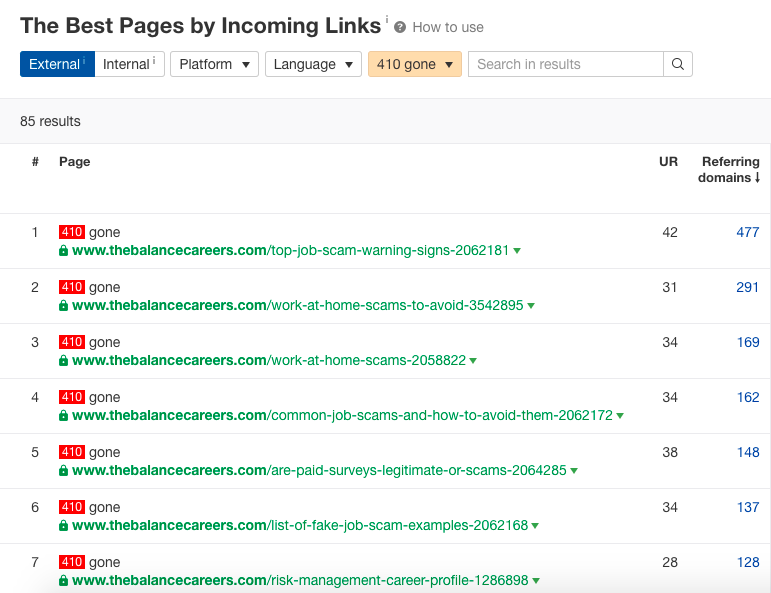Open the How to use help link
771x593 pixels.
tap(448, 28)
